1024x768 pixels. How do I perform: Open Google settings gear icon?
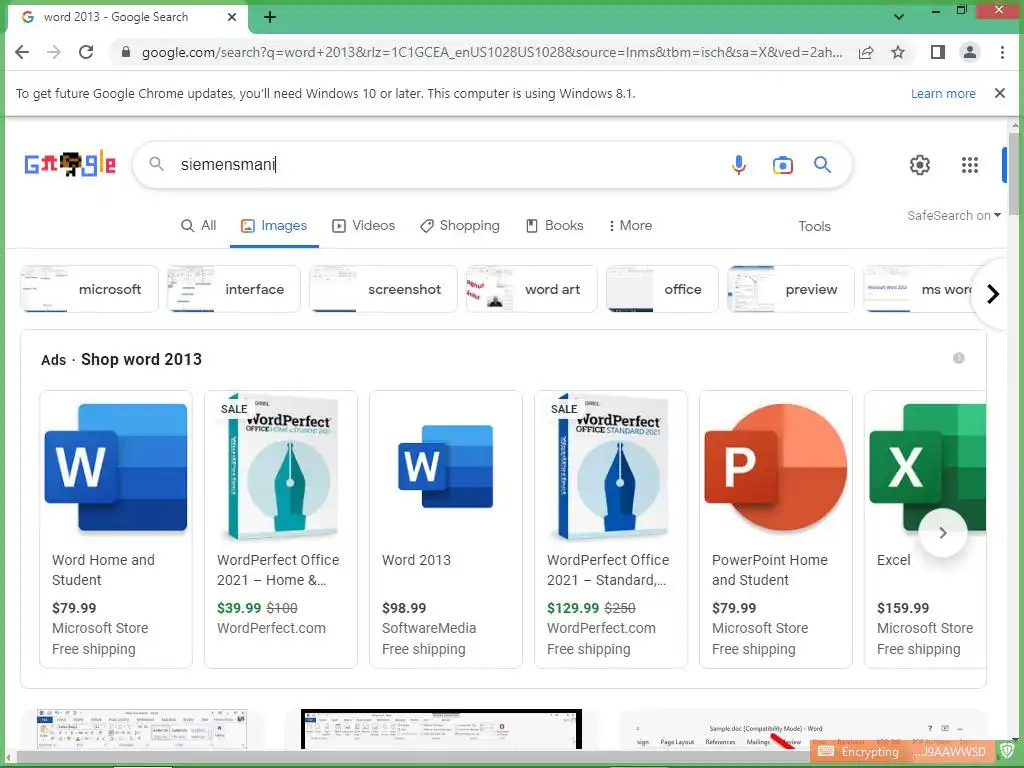pos(920,165)
